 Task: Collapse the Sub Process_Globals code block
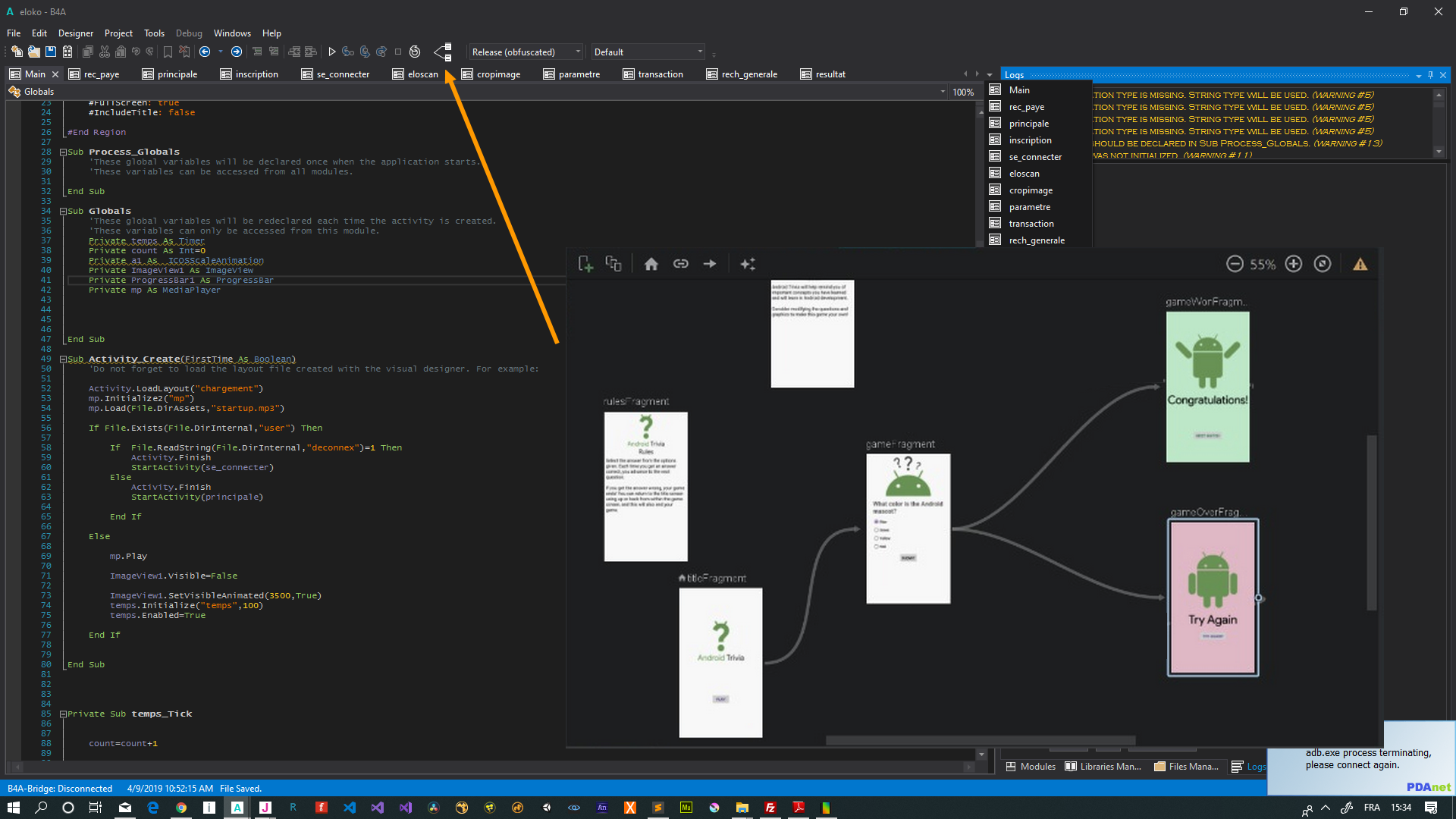(x=64, y=152)
